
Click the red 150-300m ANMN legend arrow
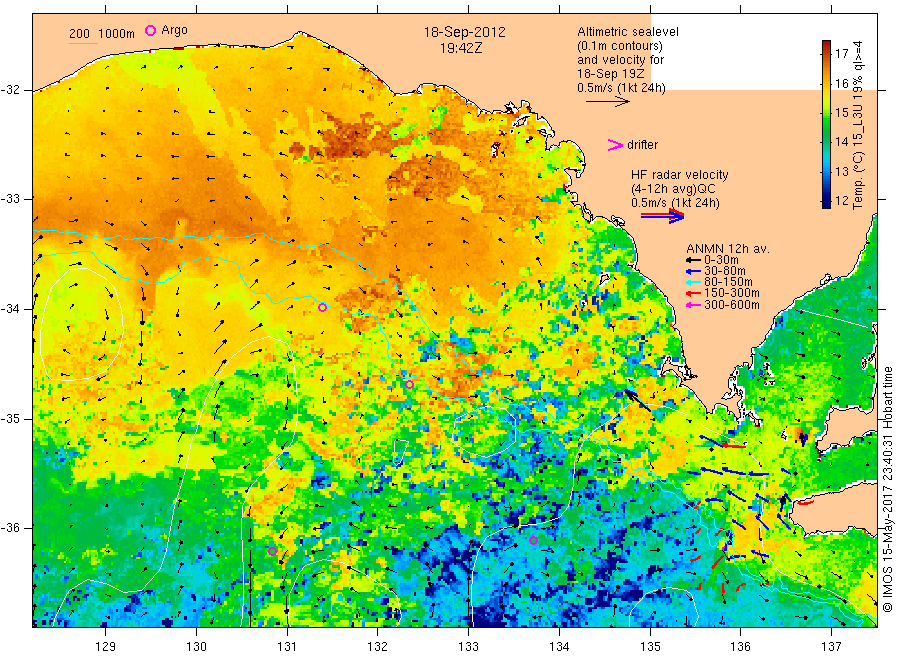(x=693, y=294)
